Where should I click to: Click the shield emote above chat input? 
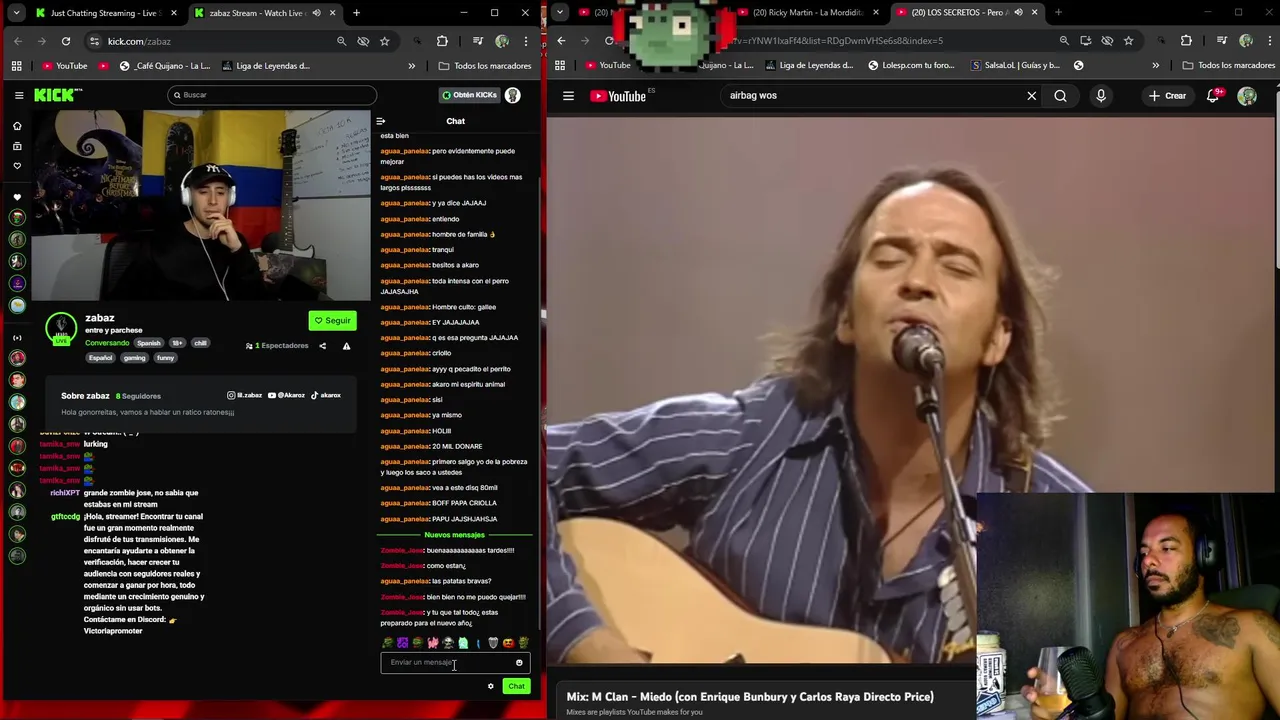[493, 643]
